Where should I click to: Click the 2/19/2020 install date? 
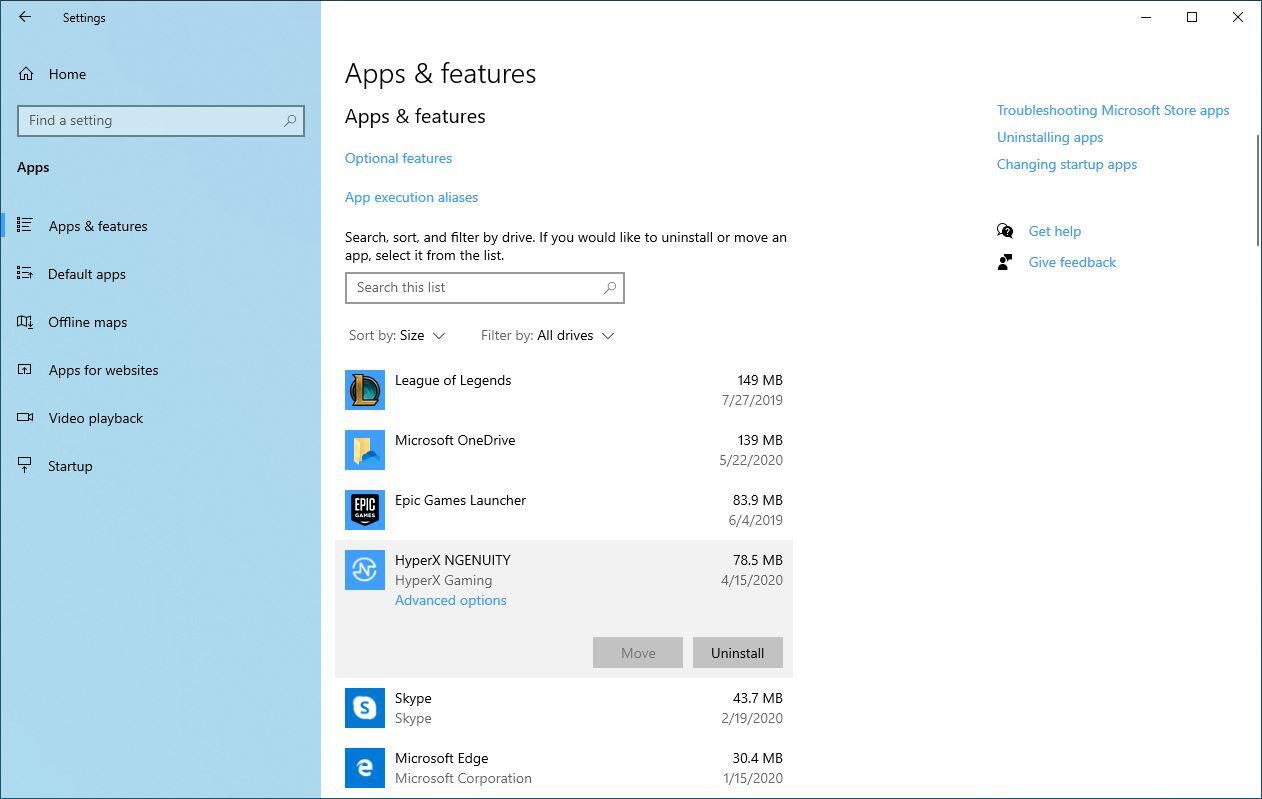(751, 718)
